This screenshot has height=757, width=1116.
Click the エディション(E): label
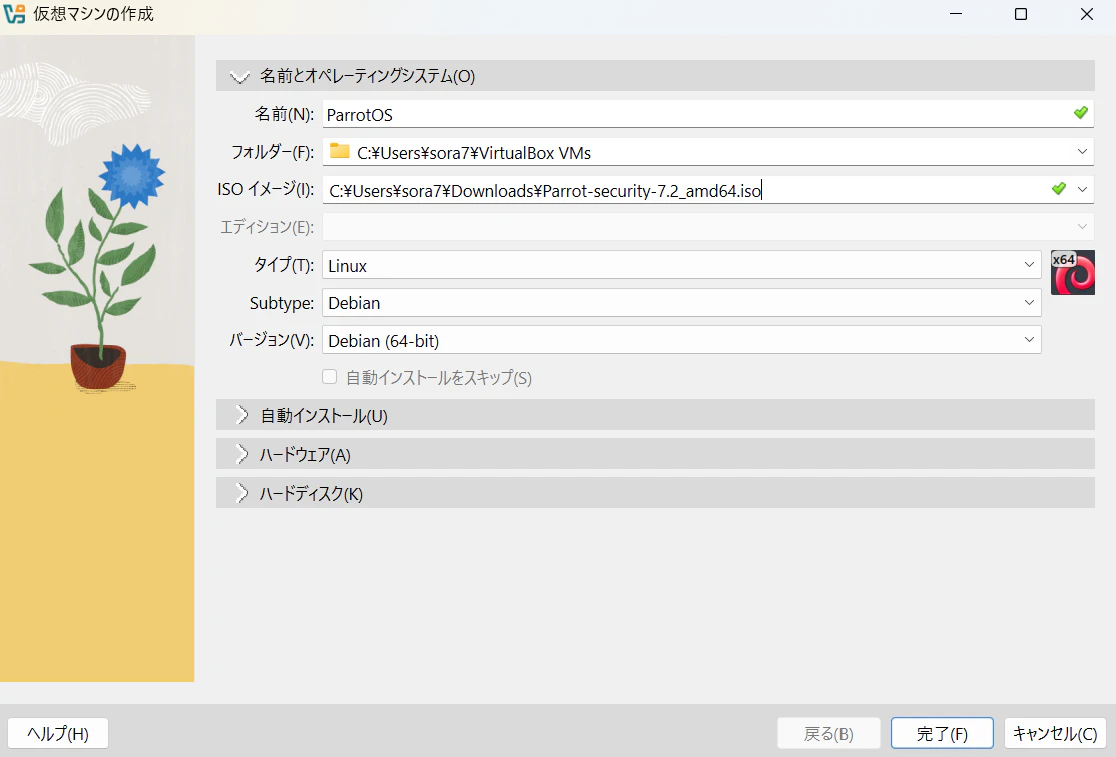(x=267, y=227)
